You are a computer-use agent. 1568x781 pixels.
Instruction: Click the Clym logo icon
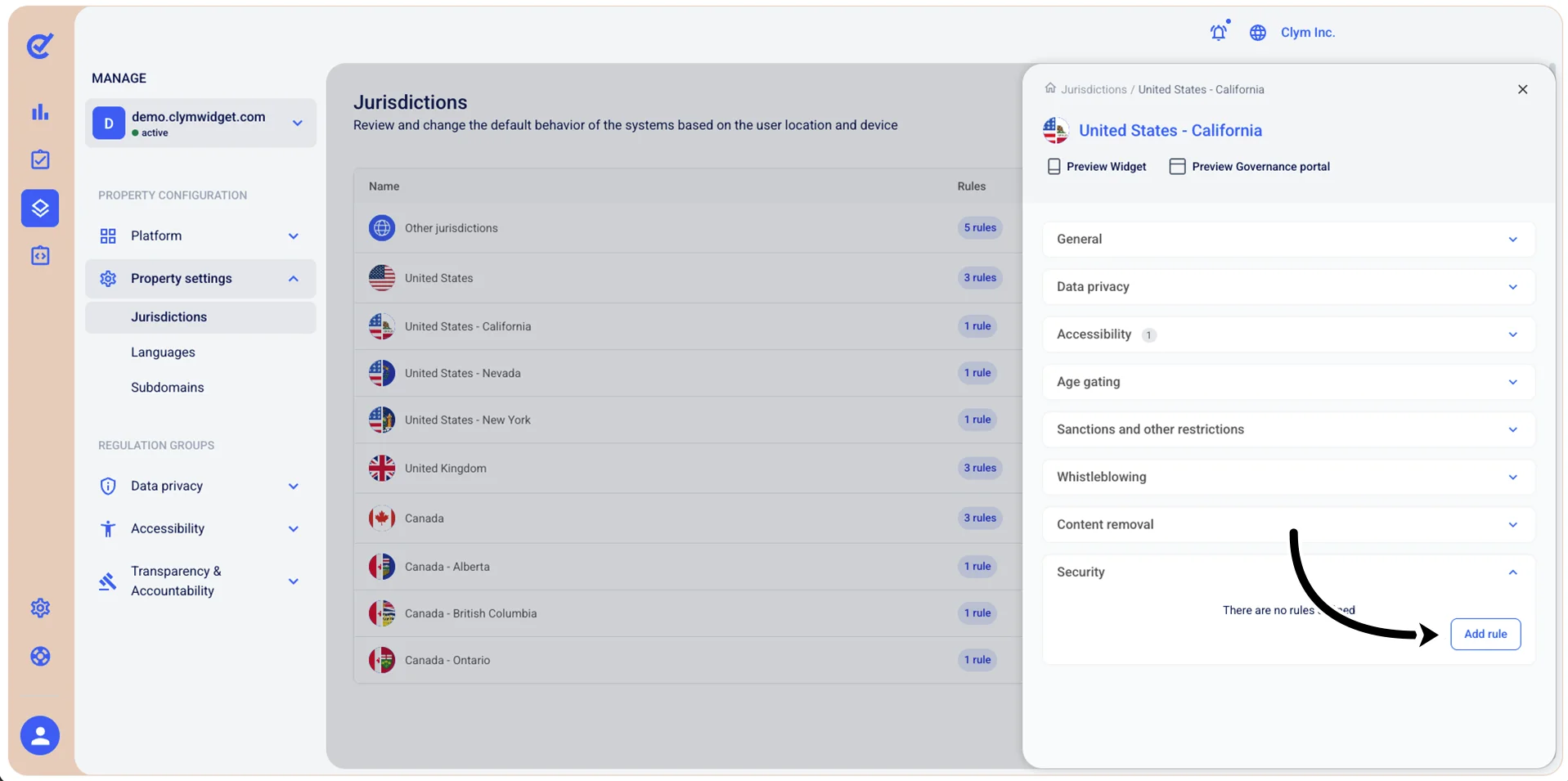coord(40,46)
